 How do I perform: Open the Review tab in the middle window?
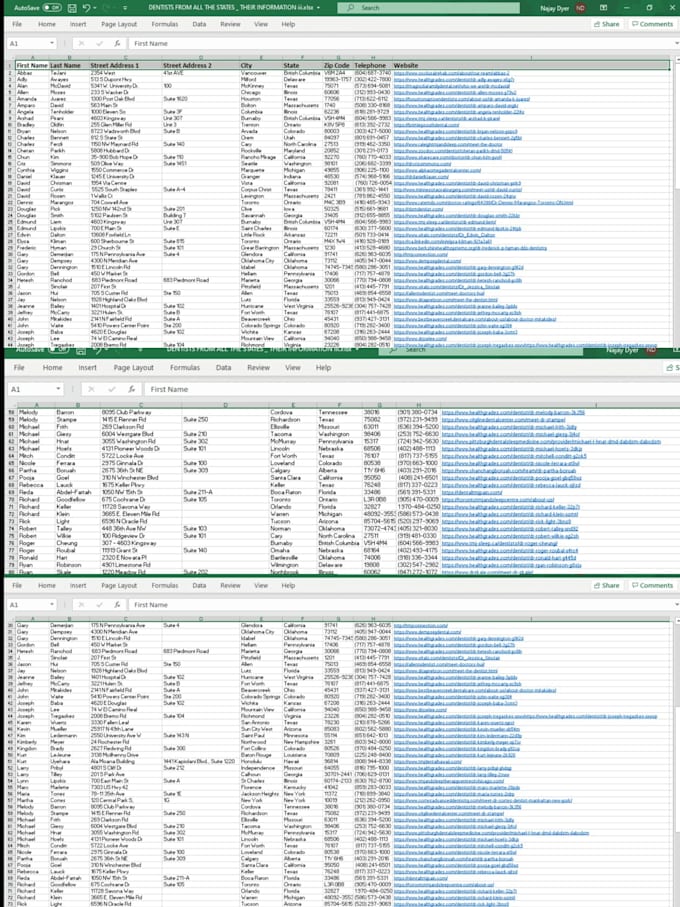(x=258, y=367)
